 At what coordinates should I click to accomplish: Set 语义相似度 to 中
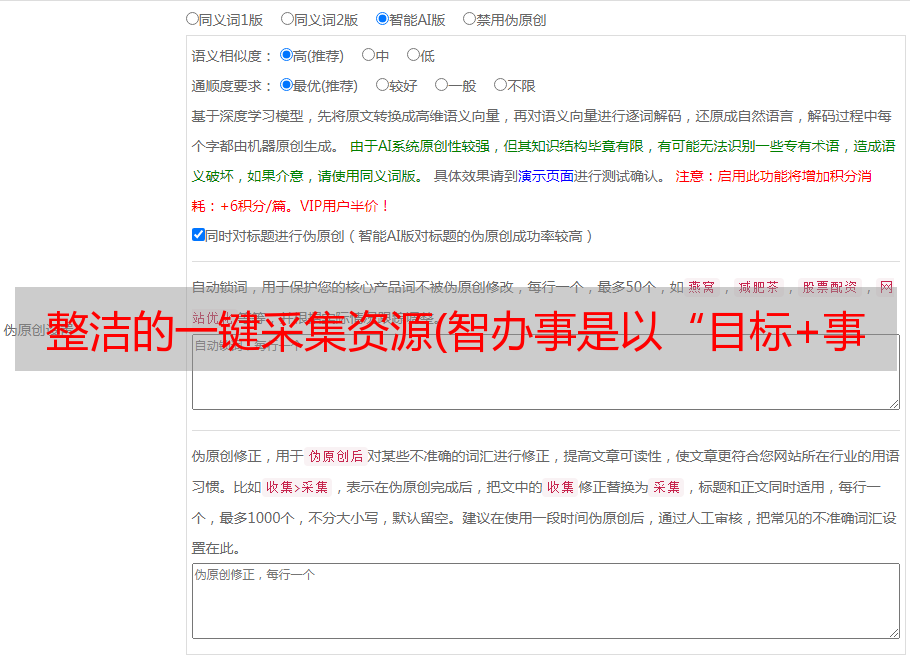pyautogui.click(x=368, y=55)
